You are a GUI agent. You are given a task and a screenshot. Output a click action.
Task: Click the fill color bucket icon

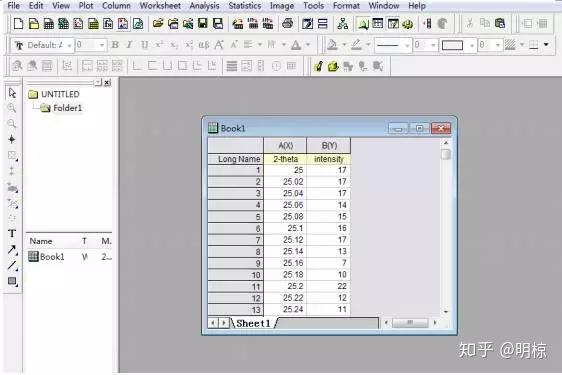pos(333,45)
